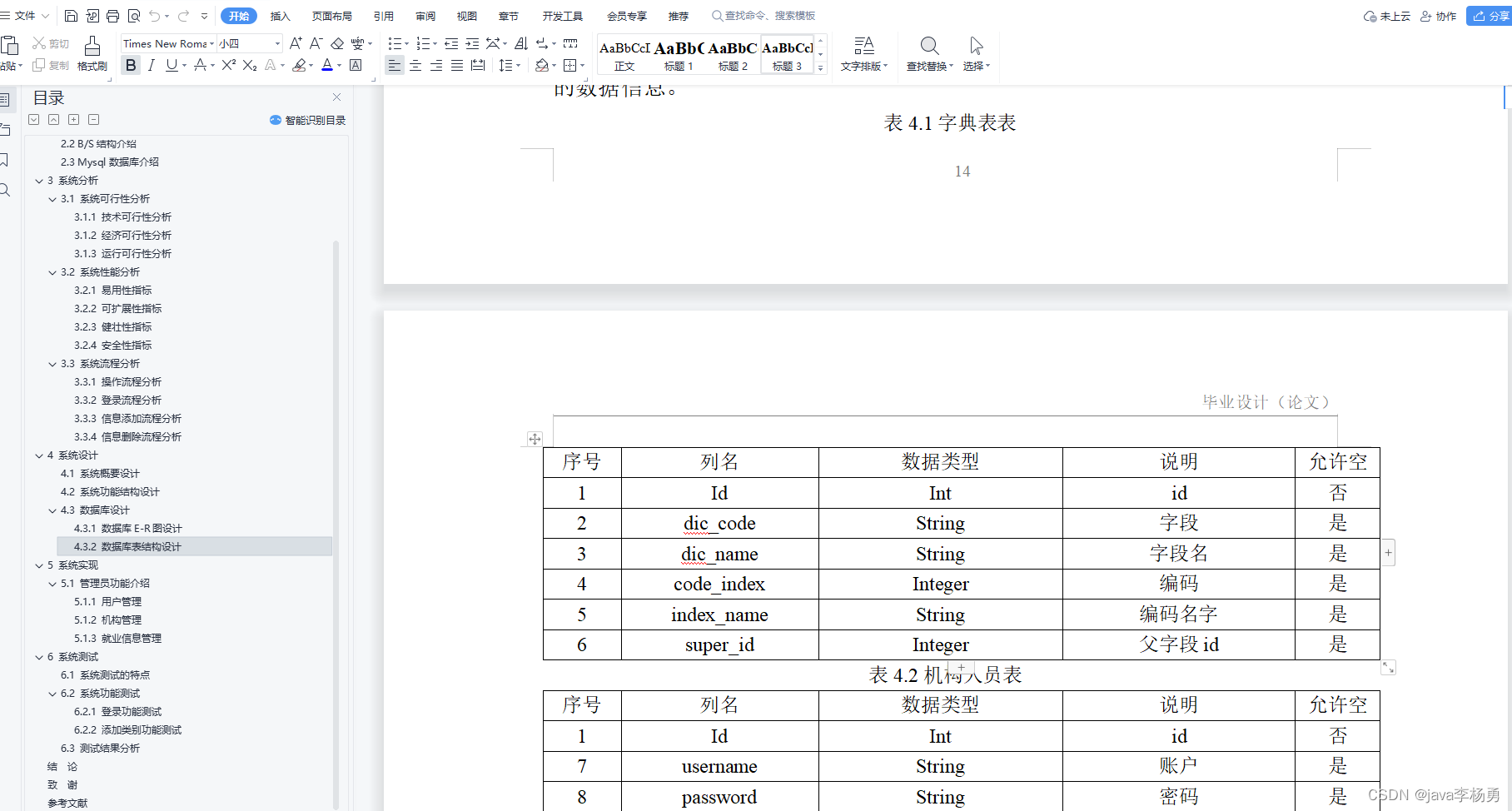Click the line spacing icon
The image size is (1512, 811).
505,65
